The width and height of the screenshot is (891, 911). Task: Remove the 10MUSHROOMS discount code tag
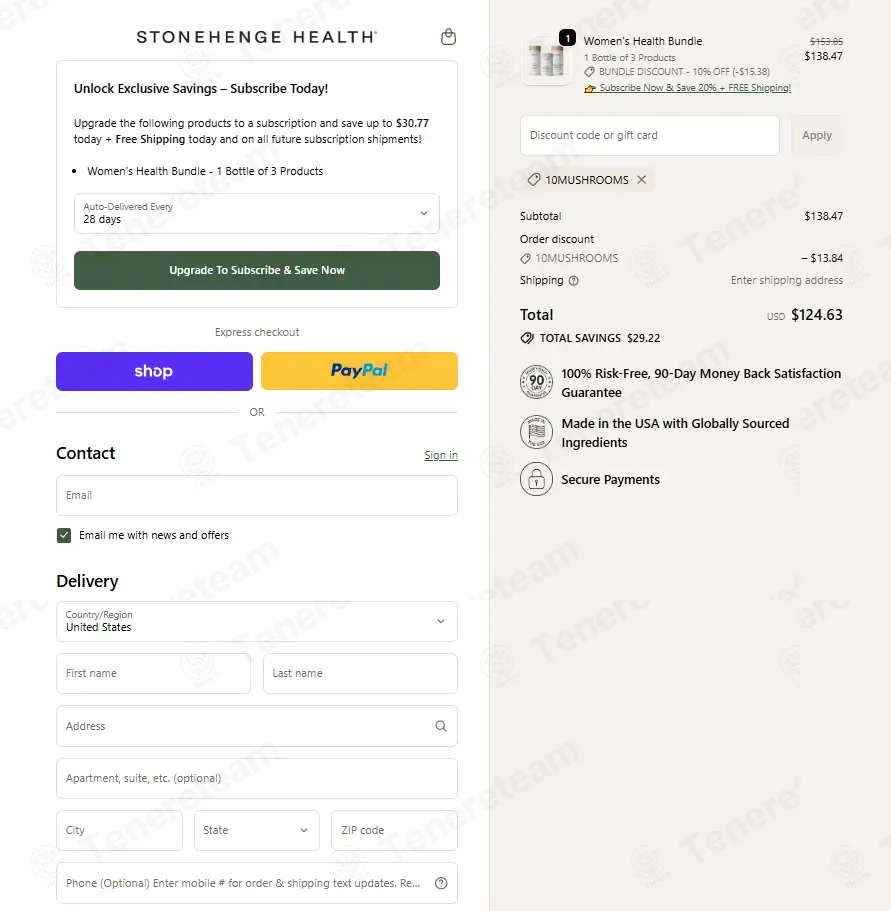641,180
